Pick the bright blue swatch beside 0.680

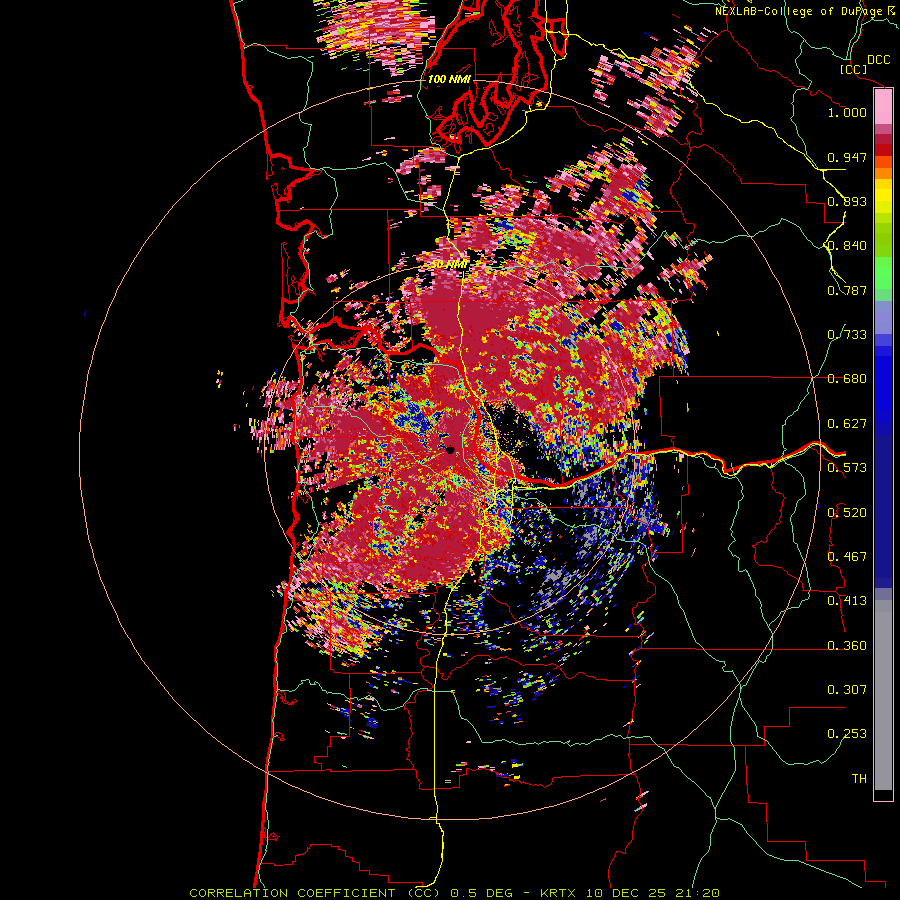point(883,385)
